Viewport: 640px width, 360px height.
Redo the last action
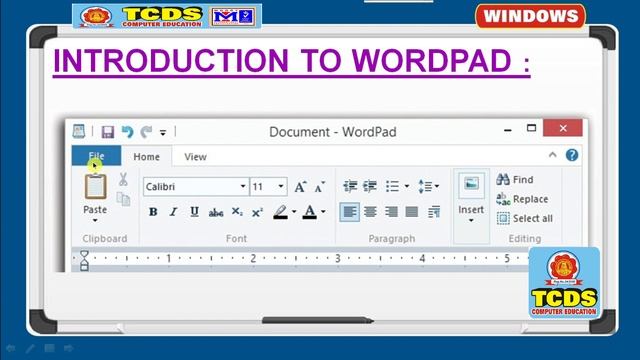[x=146, y=132]
